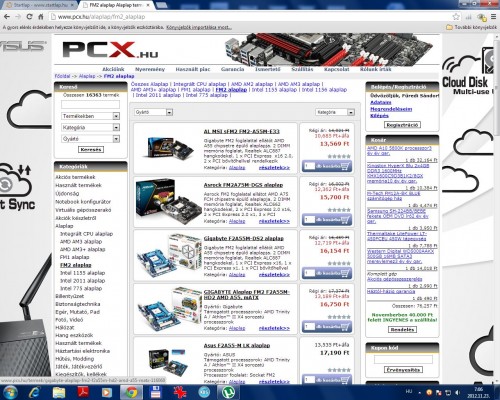The height and width of the screenshot is (400, 500).
Task: Open the Rólunk írták menu item
Action: (x=375, y=69)
